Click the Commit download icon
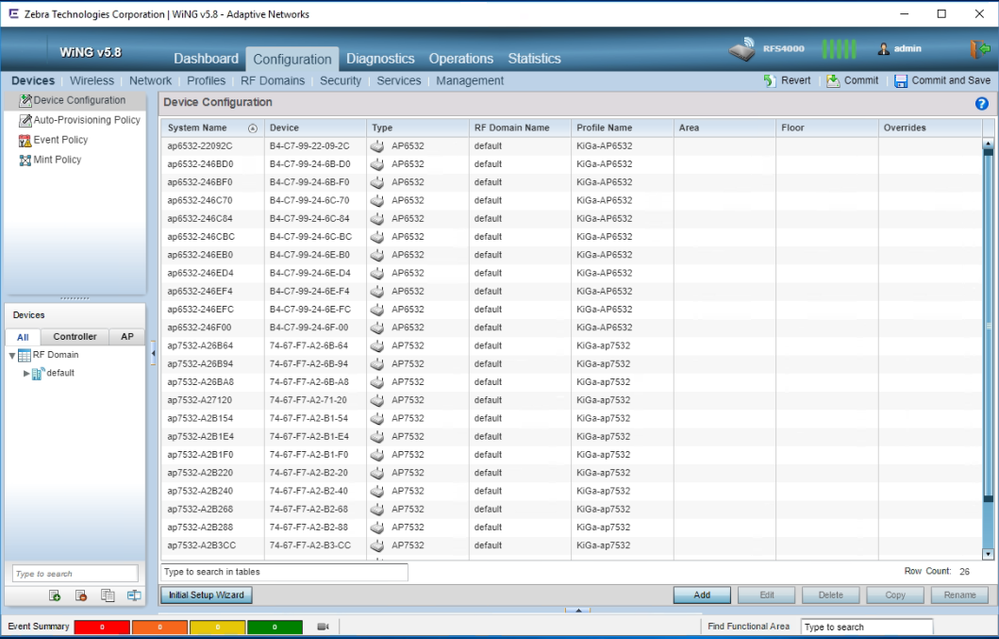 click(833, 81)
